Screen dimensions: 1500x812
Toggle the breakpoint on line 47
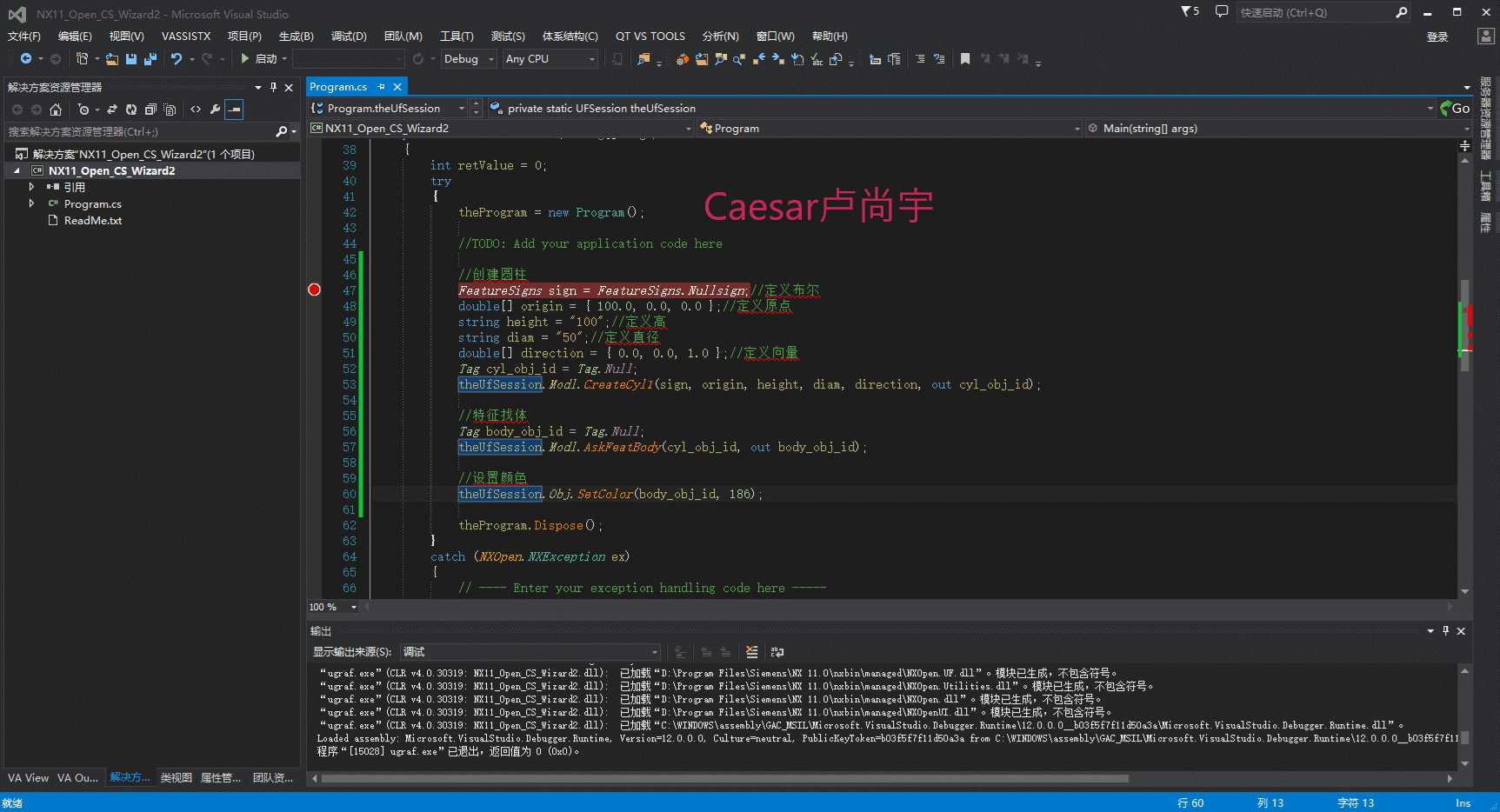[315, 290]
